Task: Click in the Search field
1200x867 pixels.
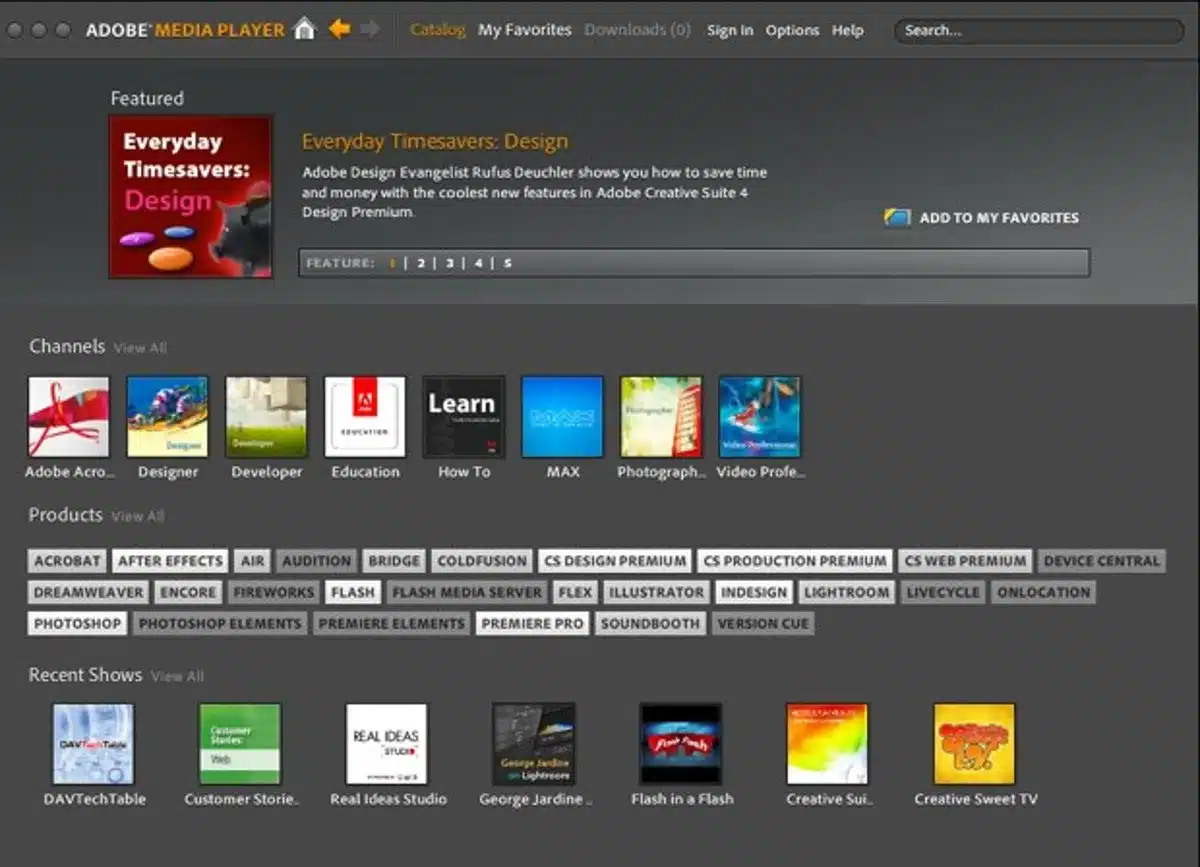Action: pyautogui.click(x=1039, y=30)
